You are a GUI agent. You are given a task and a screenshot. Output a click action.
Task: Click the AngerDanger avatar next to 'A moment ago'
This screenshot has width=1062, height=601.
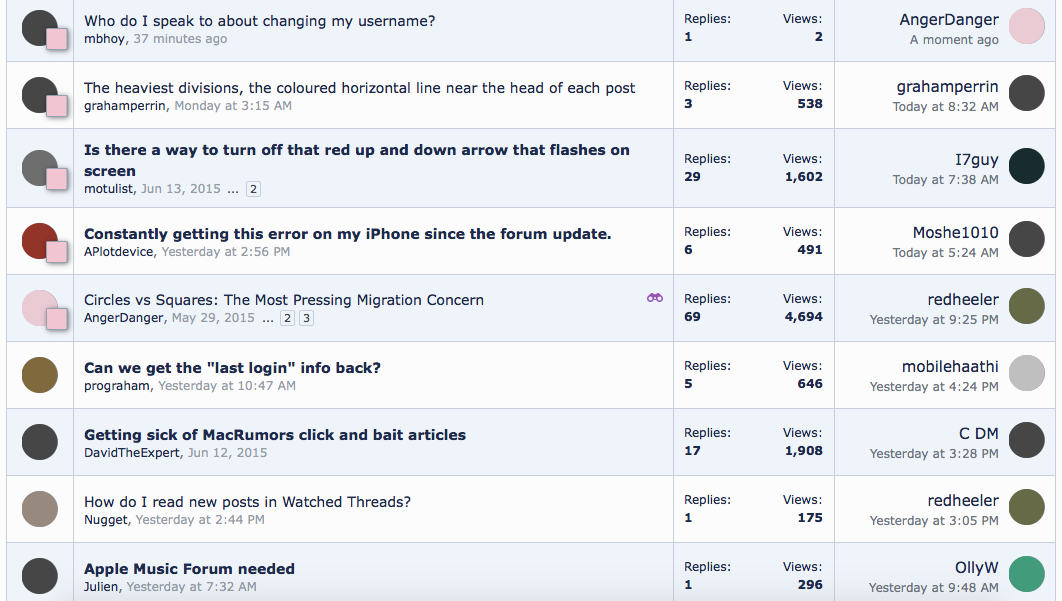tap(1026, 27)
